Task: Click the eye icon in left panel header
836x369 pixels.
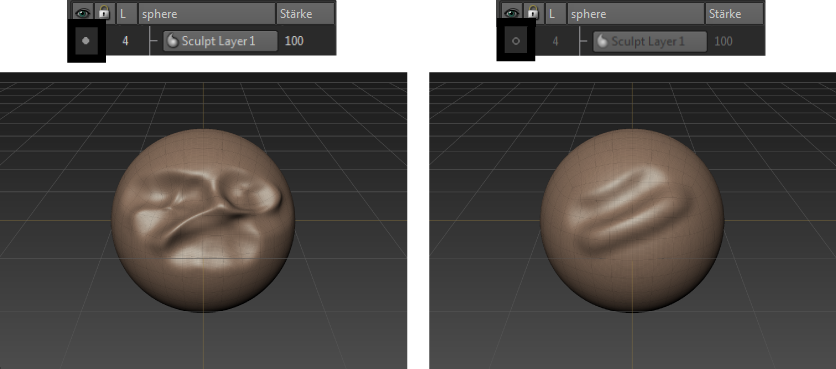Action: (x=83, y=12)
